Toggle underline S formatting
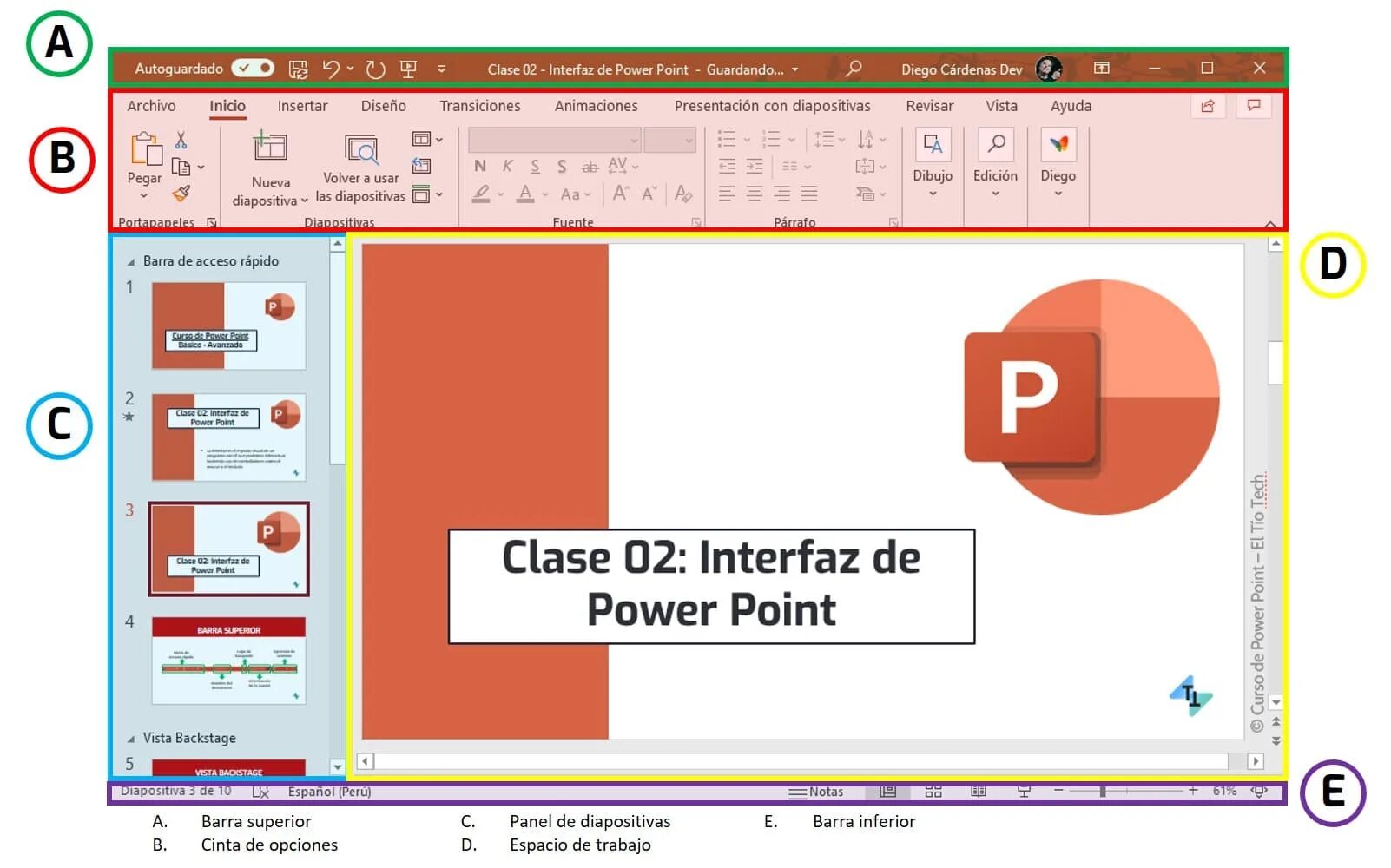 click(x=535, y=166)
